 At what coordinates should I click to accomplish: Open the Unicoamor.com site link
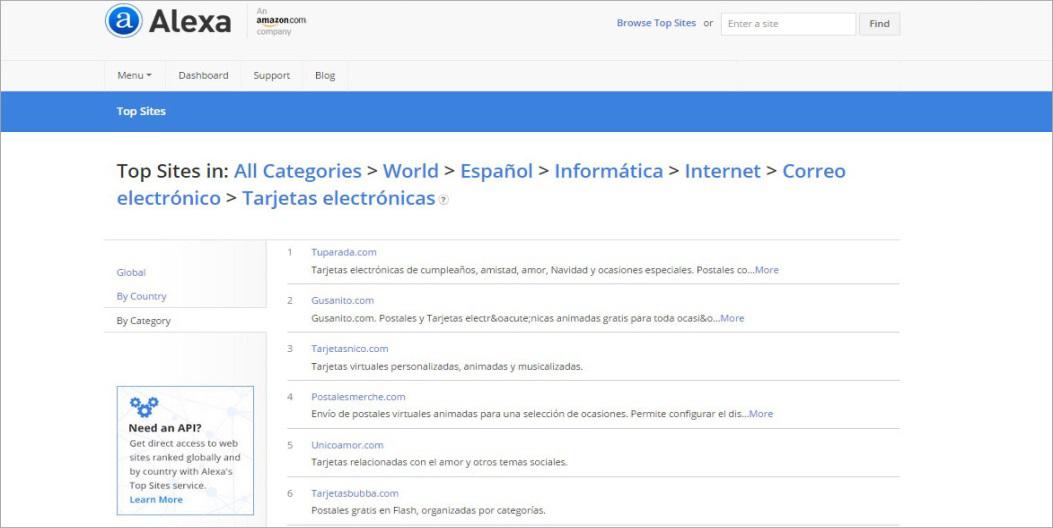coord(347,445)
